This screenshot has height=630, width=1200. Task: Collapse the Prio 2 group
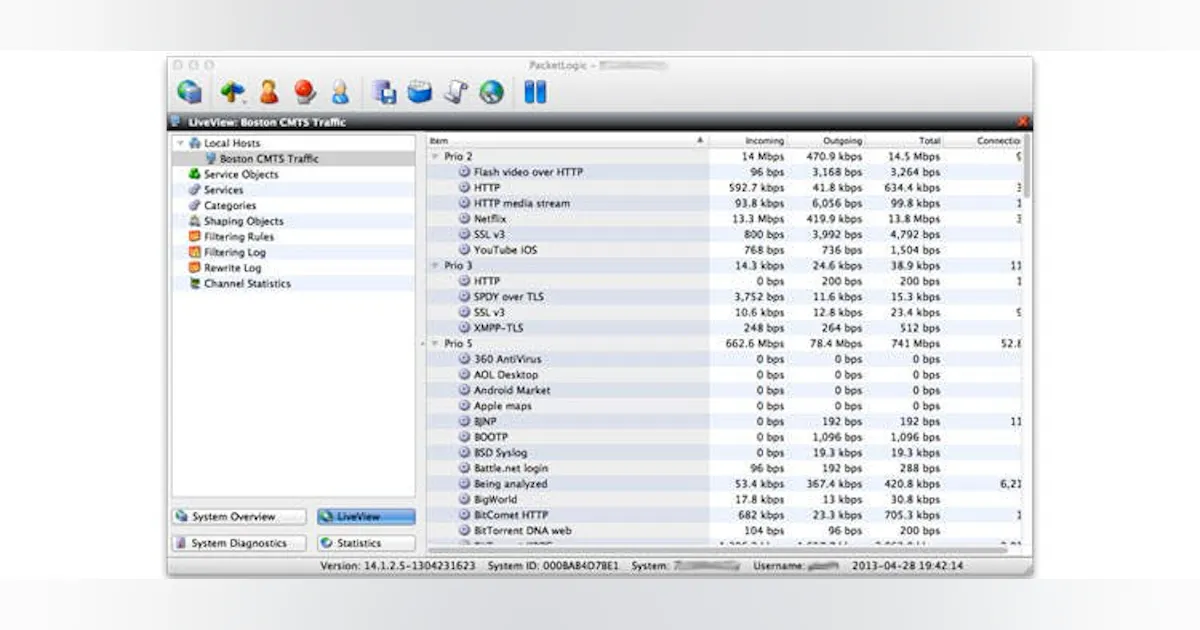coord(435,157)
